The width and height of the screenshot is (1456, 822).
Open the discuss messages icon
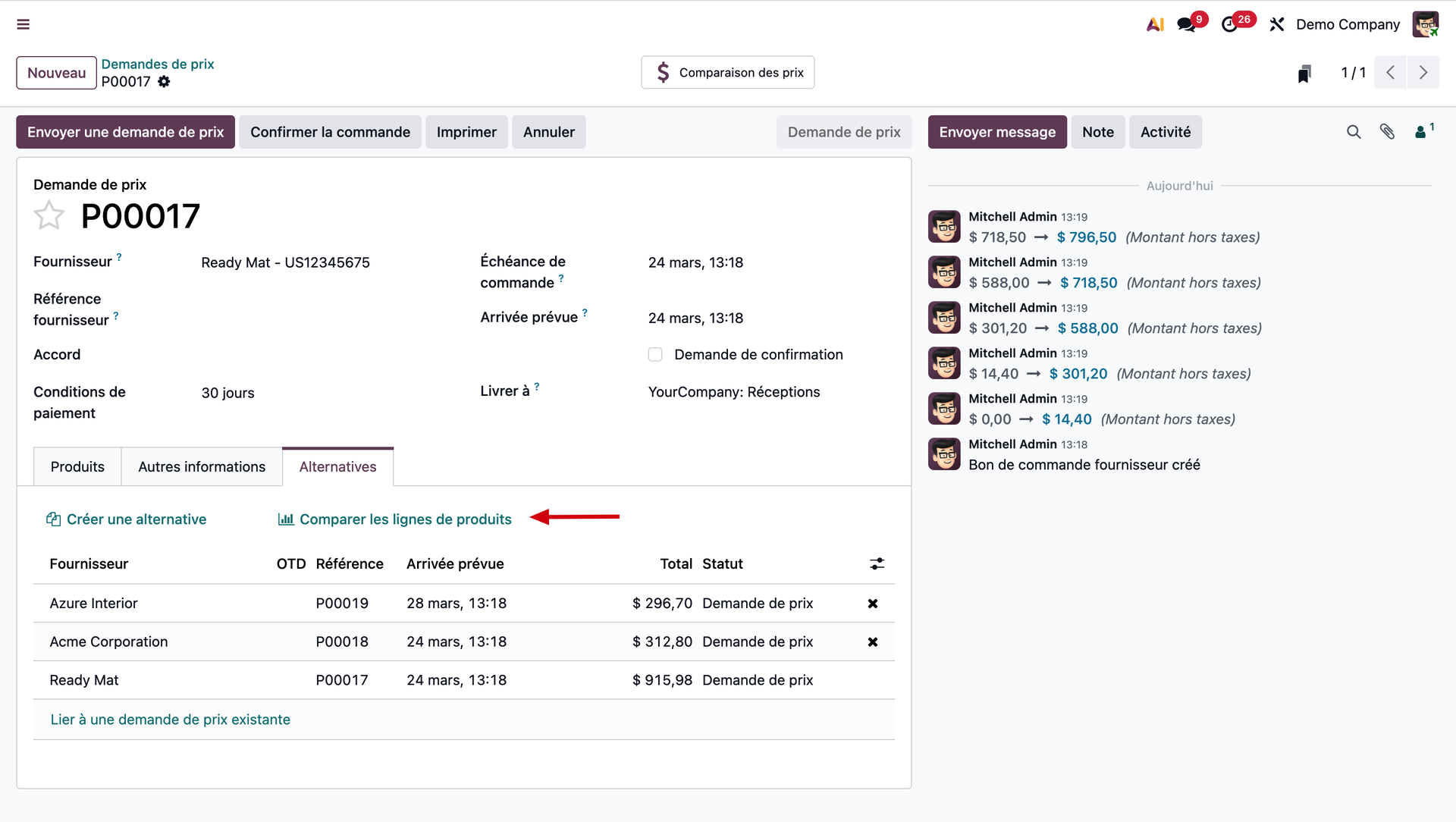(1186, 24)
